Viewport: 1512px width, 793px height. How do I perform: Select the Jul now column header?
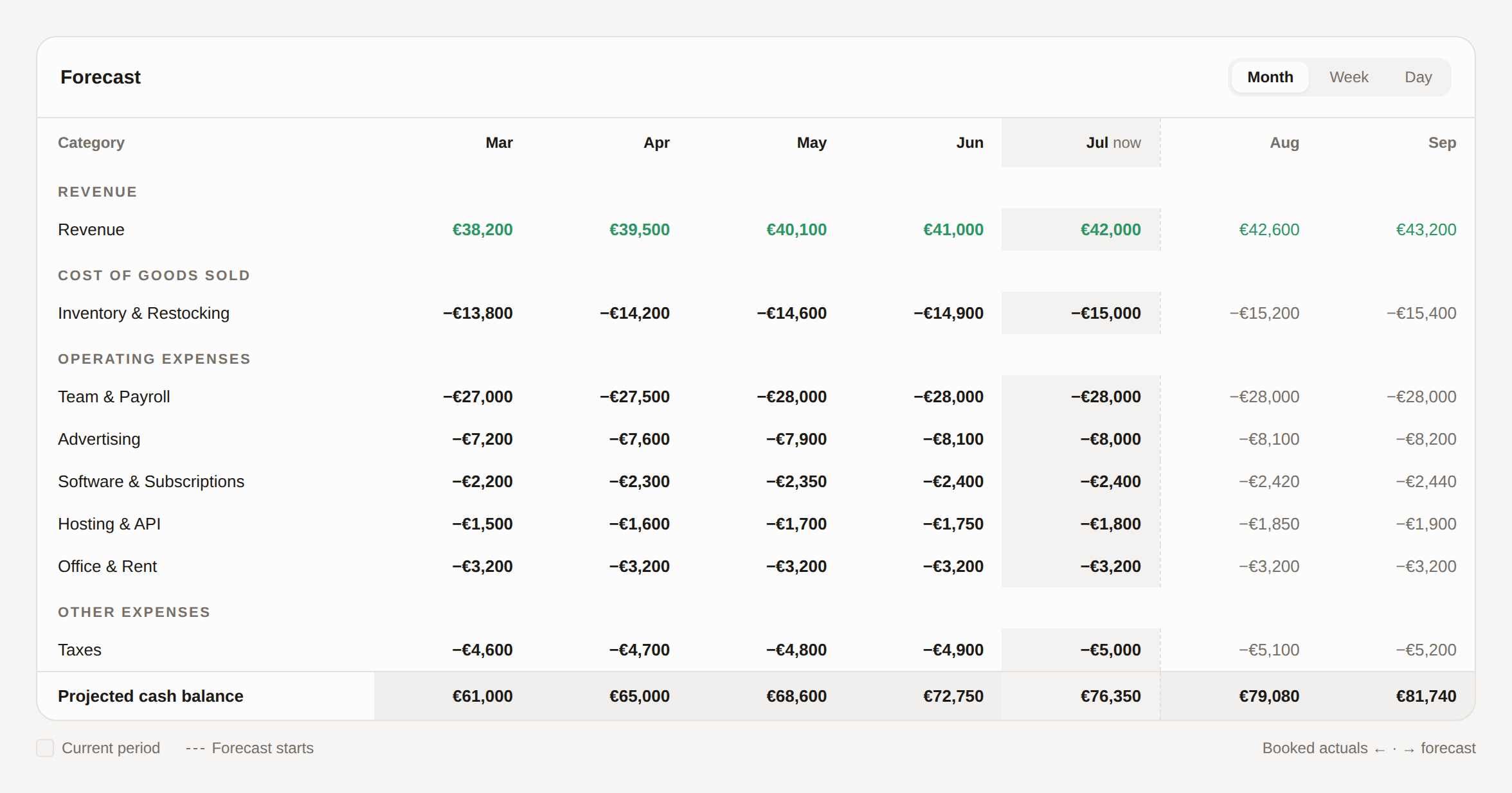1113,143
